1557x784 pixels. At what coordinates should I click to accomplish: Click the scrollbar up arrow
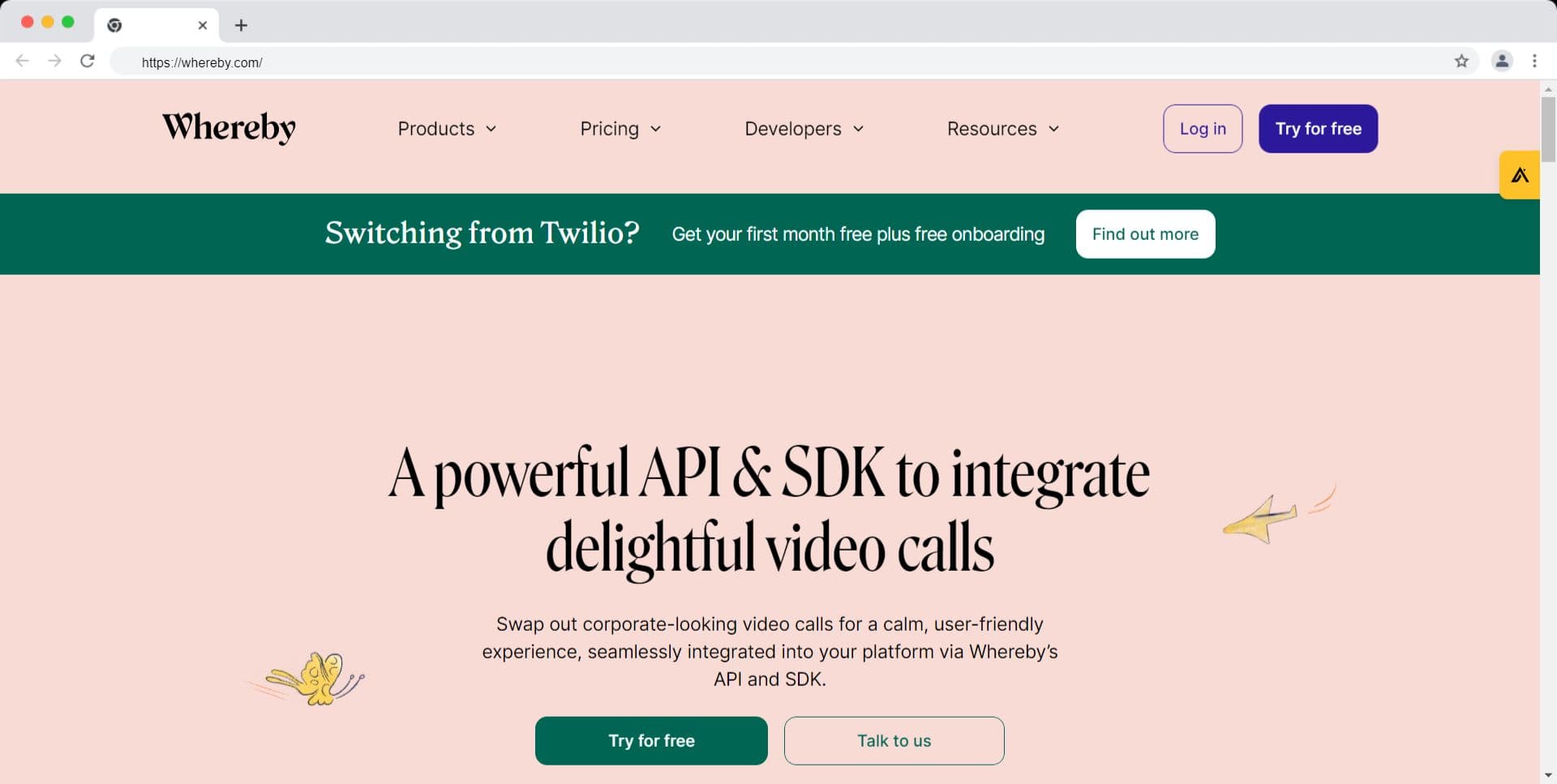(x=1548, y=88)
